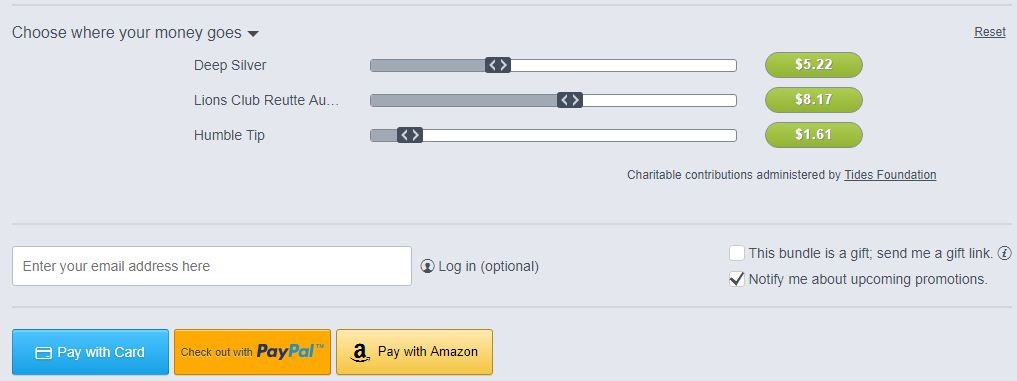Check the 'This bundle is a gift' box

(736, 253)
